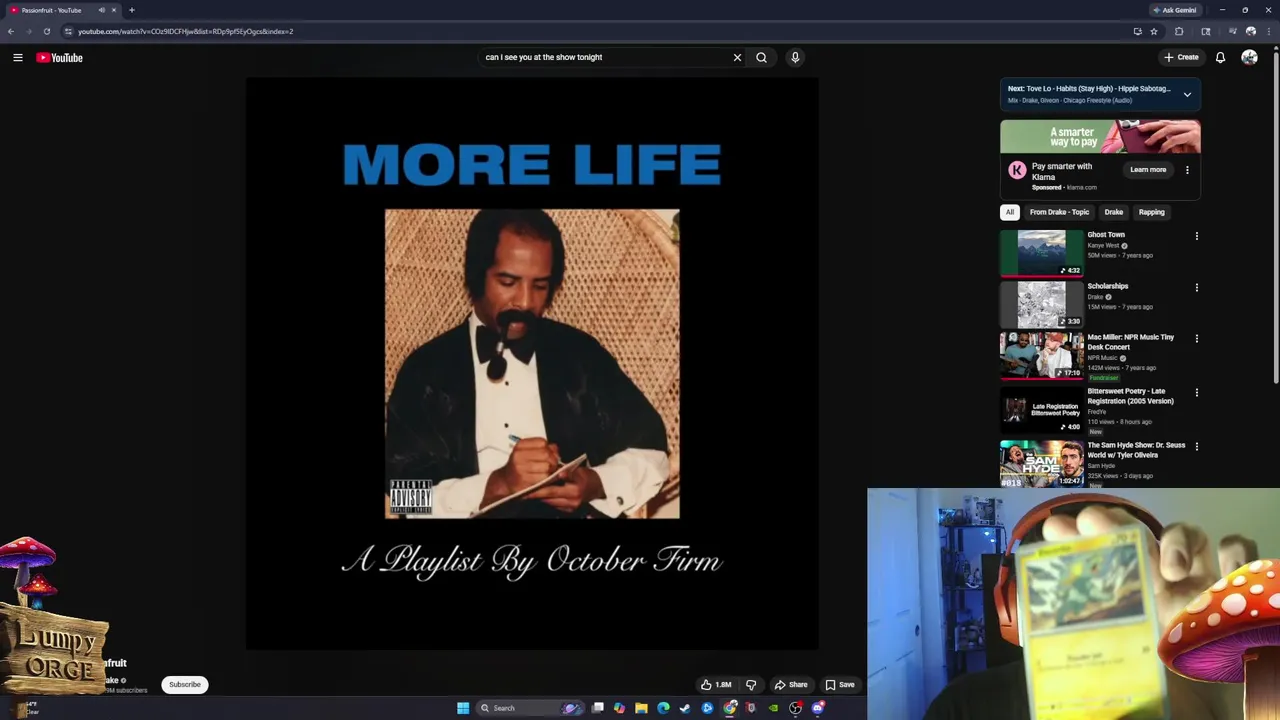This screenshot has height=720, width=1280.
Task: Click the Klarna ad banner image
Action: pos(1100,137)
